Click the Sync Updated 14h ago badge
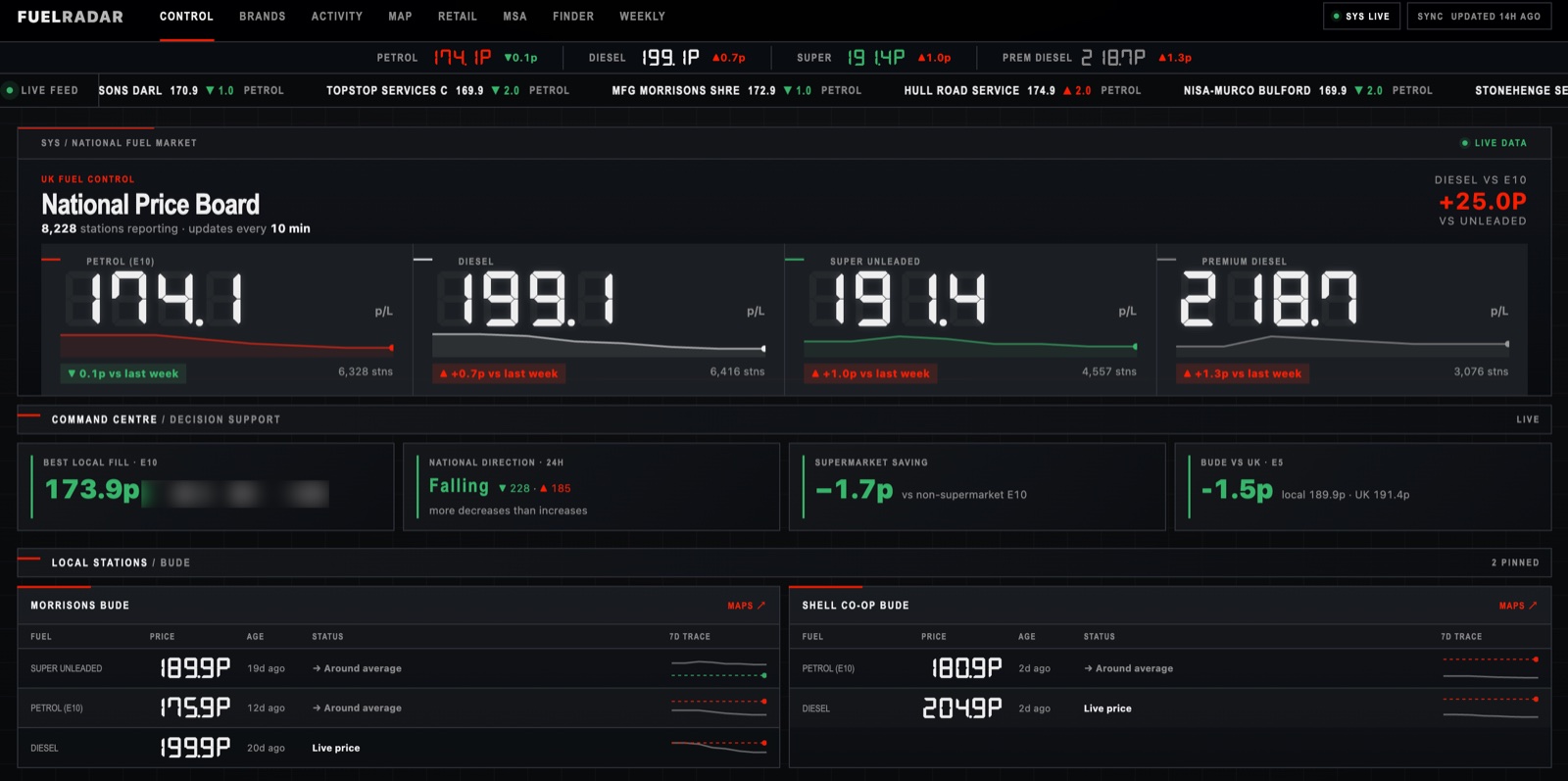The height and width of the screenshot is (781, 1568). (x=1479, y=17)
